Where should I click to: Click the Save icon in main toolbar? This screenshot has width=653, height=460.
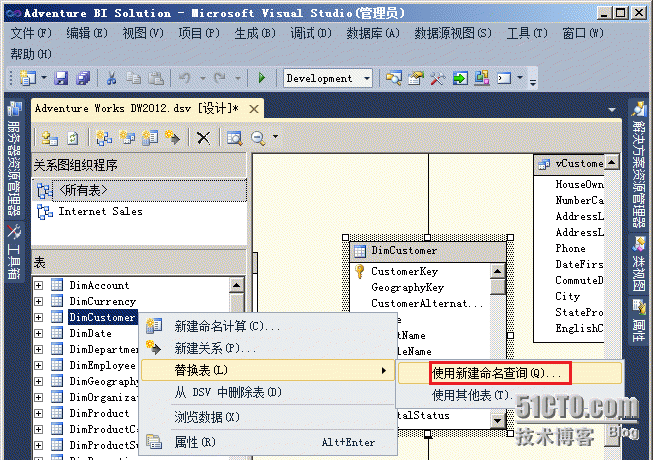(61, 78)
